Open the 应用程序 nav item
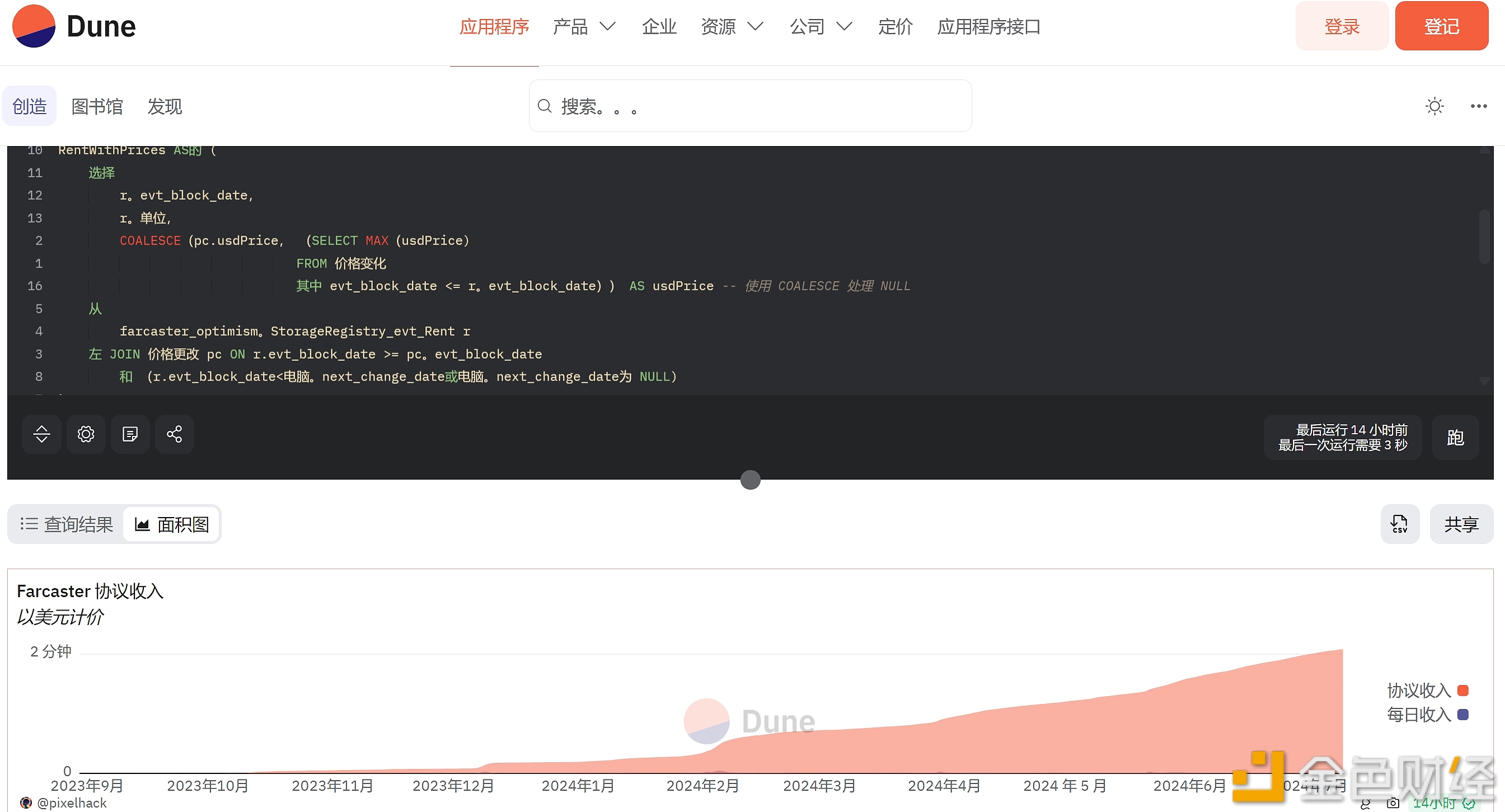This screenshot has width=1505, height=812. click(494, 26)
